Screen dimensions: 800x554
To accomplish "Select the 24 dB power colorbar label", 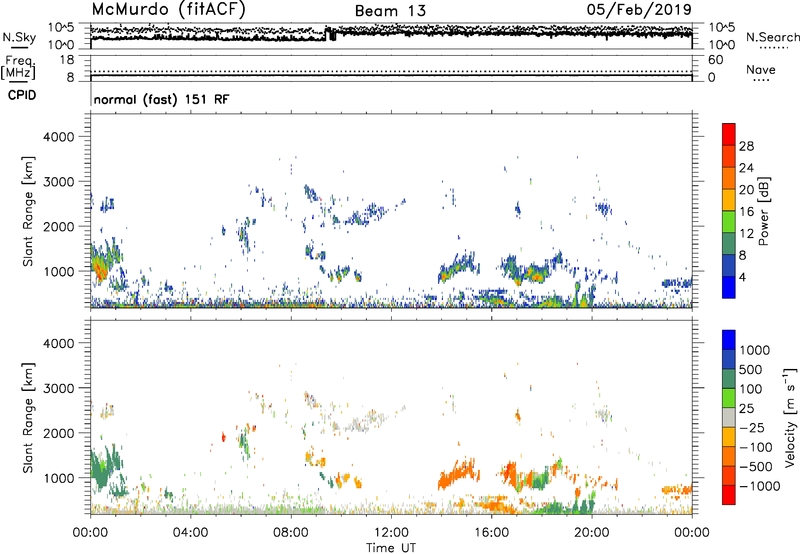I will click(x=746, y=168).
